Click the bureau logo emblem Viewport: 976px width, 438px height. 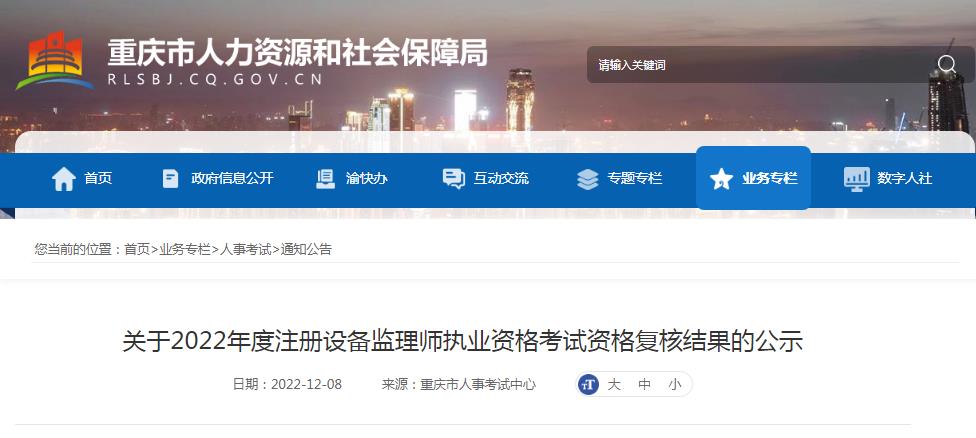coord(55,61)
